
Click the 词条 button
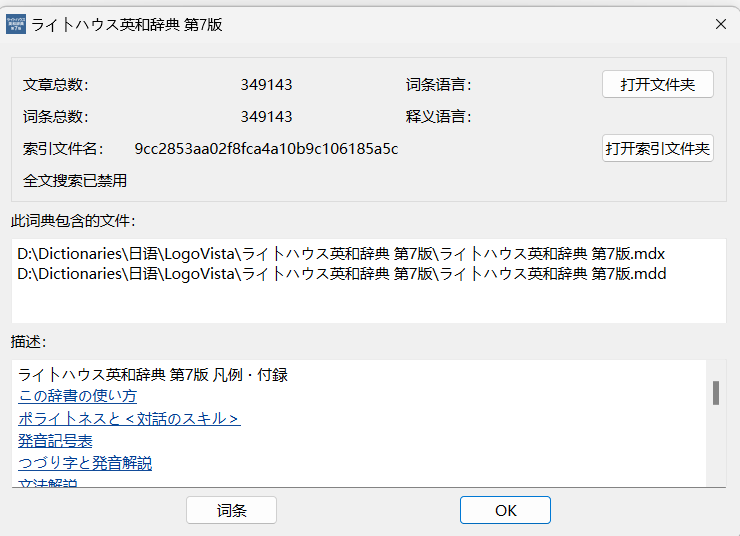click(231, 510)
